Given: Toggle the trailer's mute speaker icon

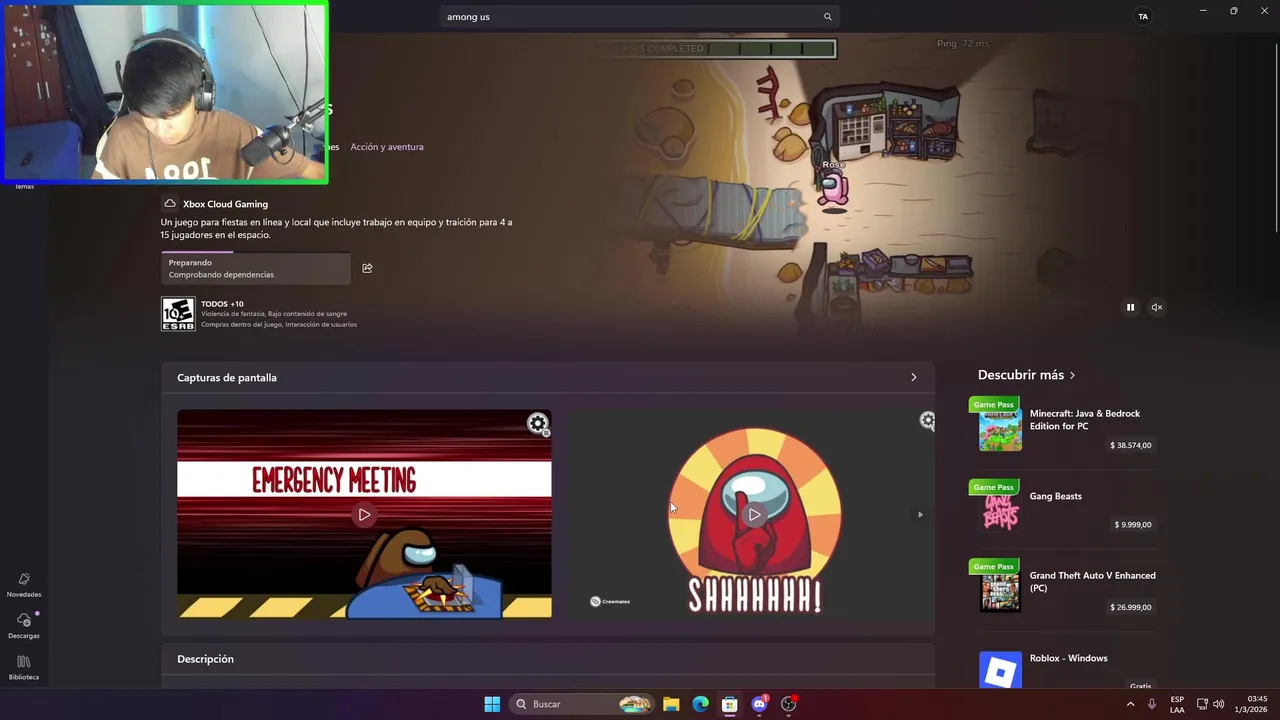Looking at the screenshot, I should pyautogui.click(x=1157, y=307).
